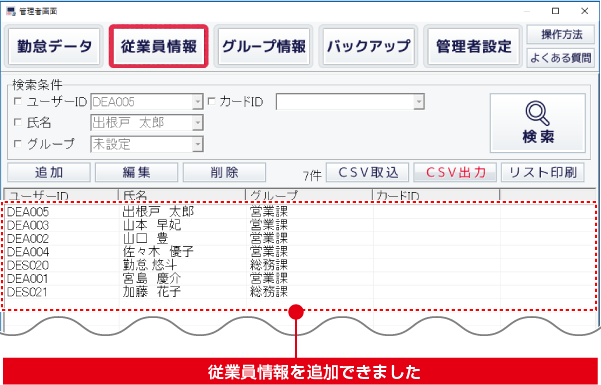The height and width of the screenshot is (385, 601).
Task: Click 営業課 in the 宮島 慶介 row
Action: coord(269,278)
